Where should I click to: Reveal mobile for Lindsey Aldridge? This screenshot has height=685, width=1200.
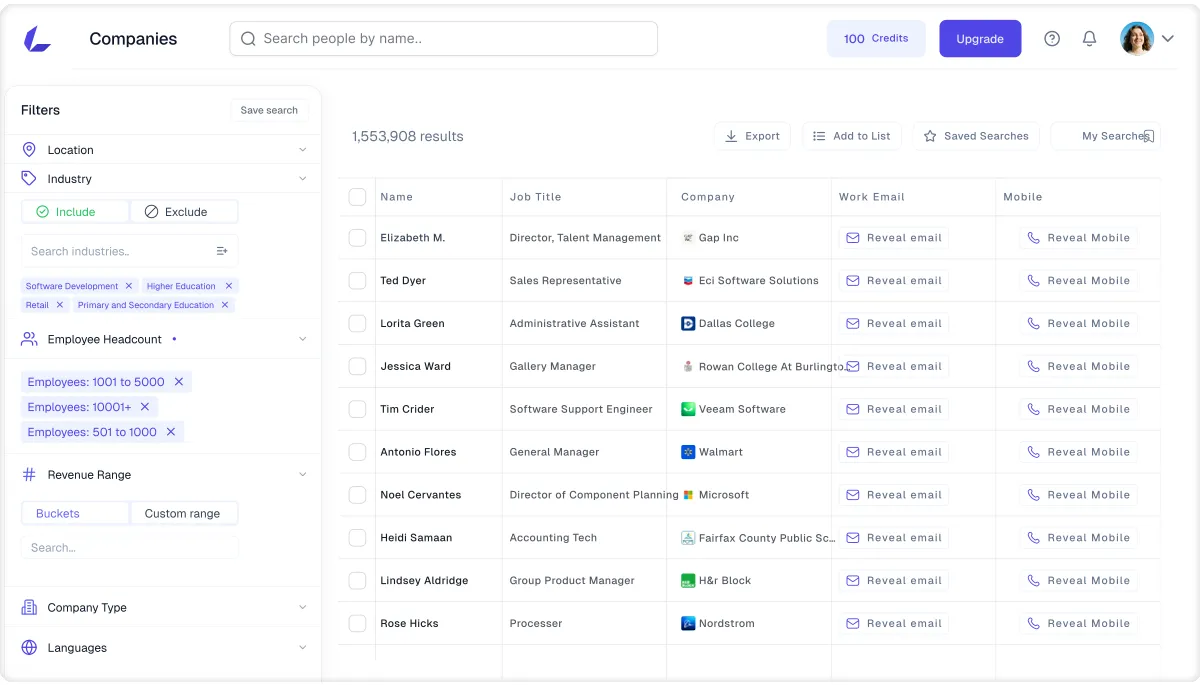(x=1079, y=581)
